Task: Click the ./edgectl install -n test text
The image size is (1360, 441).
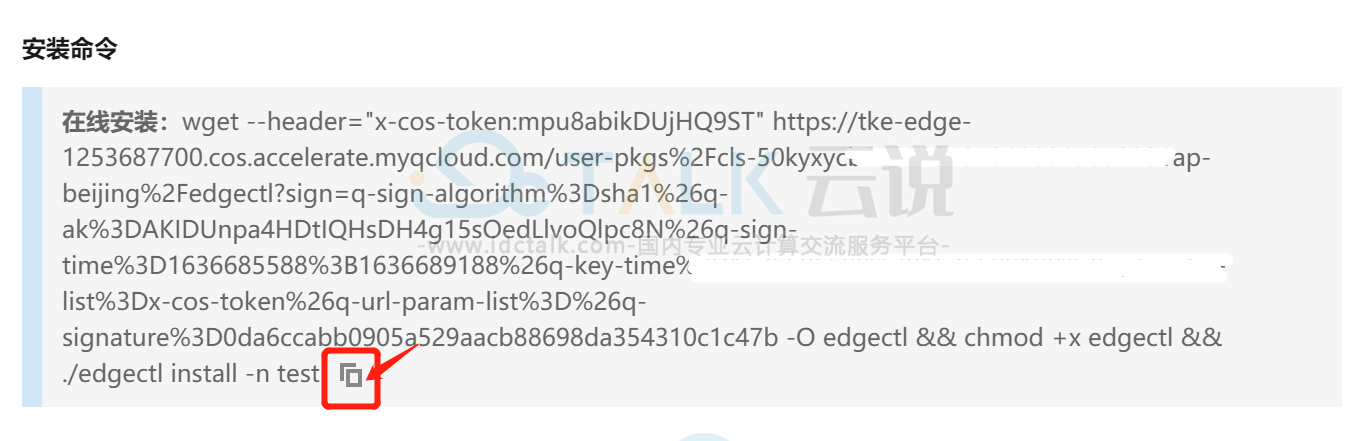Action: (190, 375)
